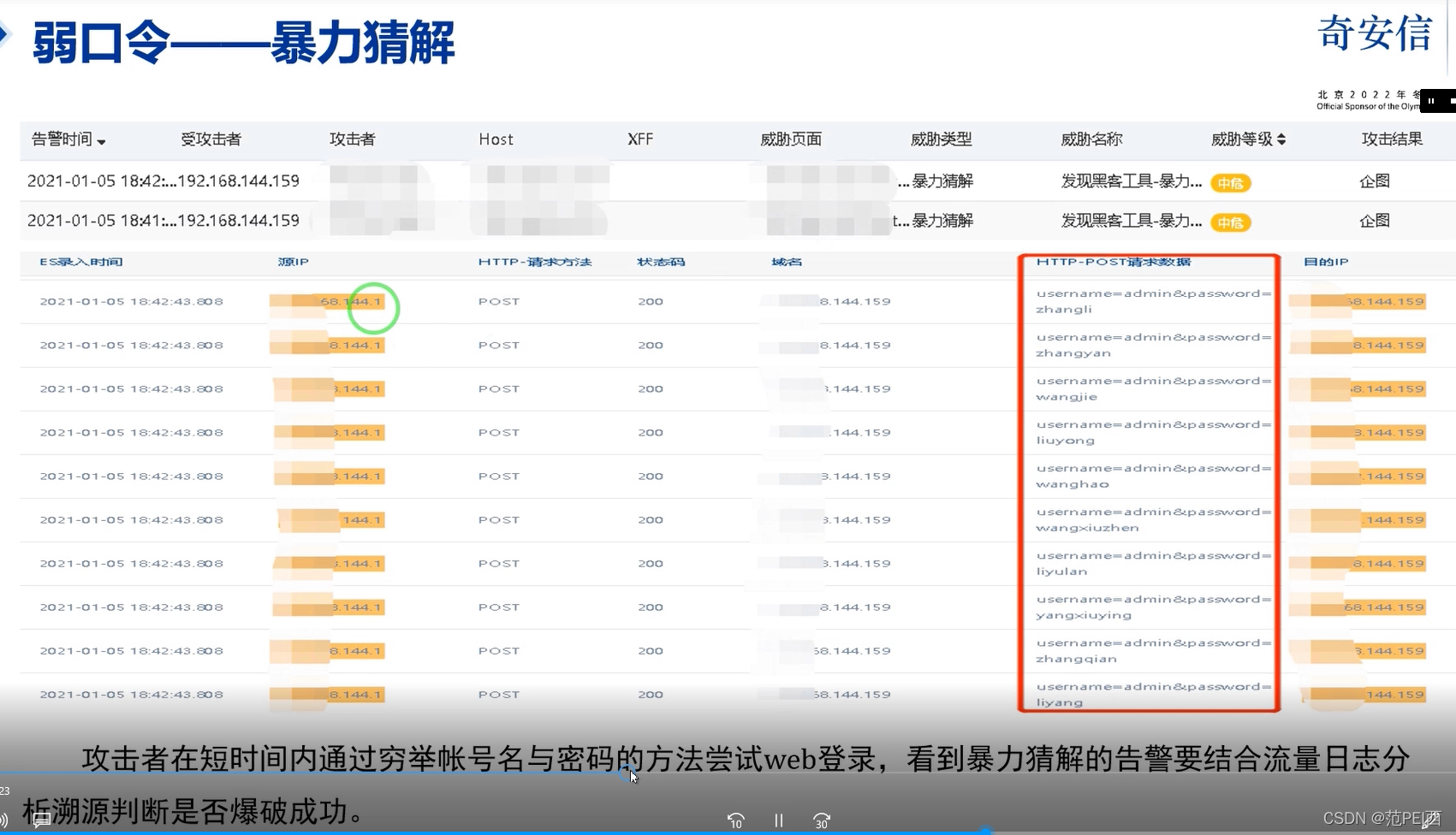This screenshot has width=1456, height=835.
Task: Click the 目的IP column header
Action: click(1326, 262)
